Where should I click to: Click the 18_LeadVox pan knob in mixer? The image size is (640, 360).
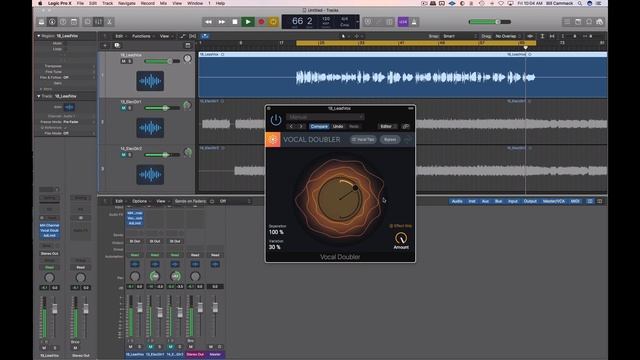tap(135, 276)
